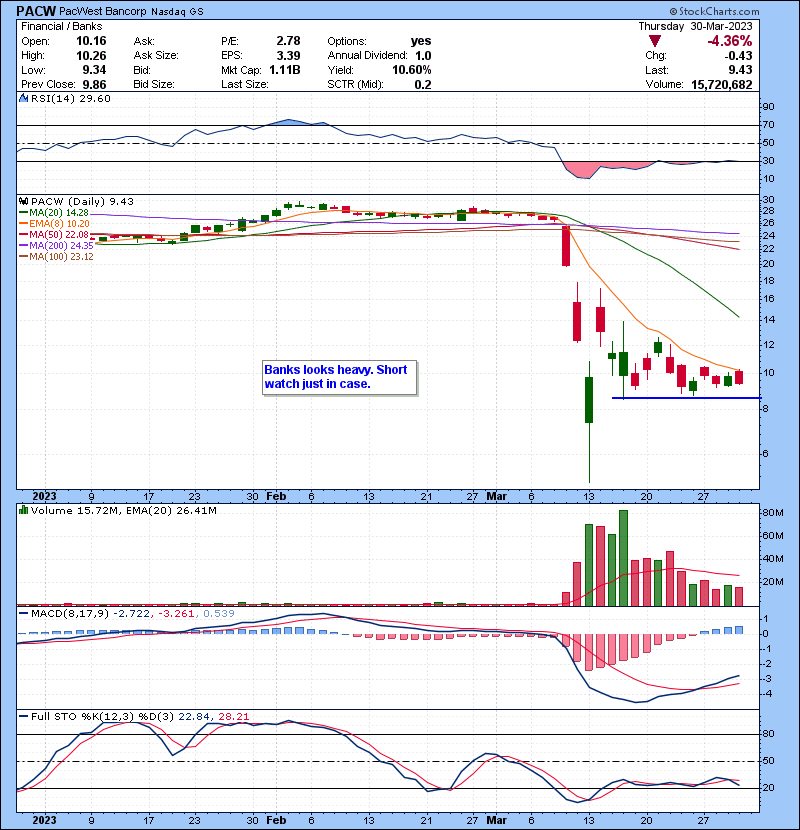Click the MACD(8,17,9) indicator label
The width and height of the screenshot is (800, 830).
(70, 614)
